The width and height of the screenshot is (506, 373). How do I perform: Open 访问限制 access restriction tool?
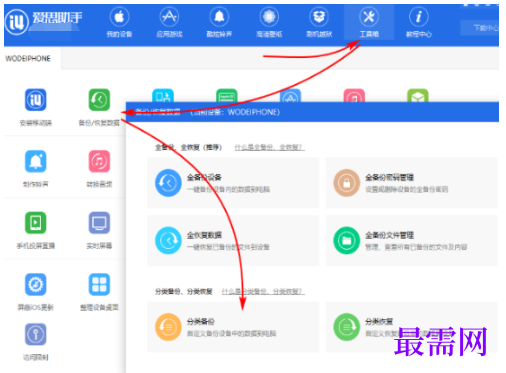[36, 342]
